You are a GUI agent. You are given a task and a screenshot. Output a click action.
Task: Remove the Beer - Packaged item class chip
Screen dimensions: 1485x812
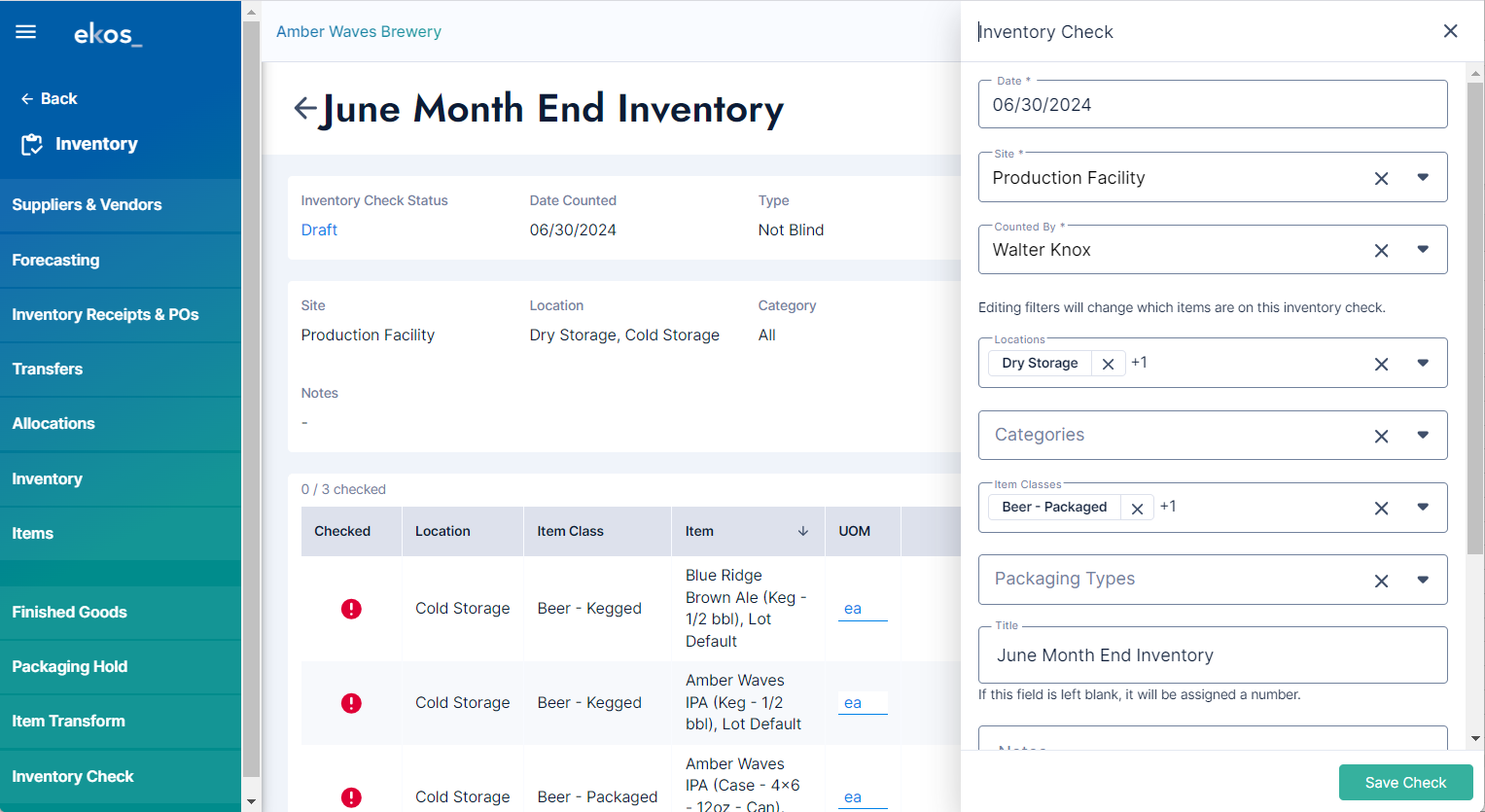click(x=1137, y=508)
